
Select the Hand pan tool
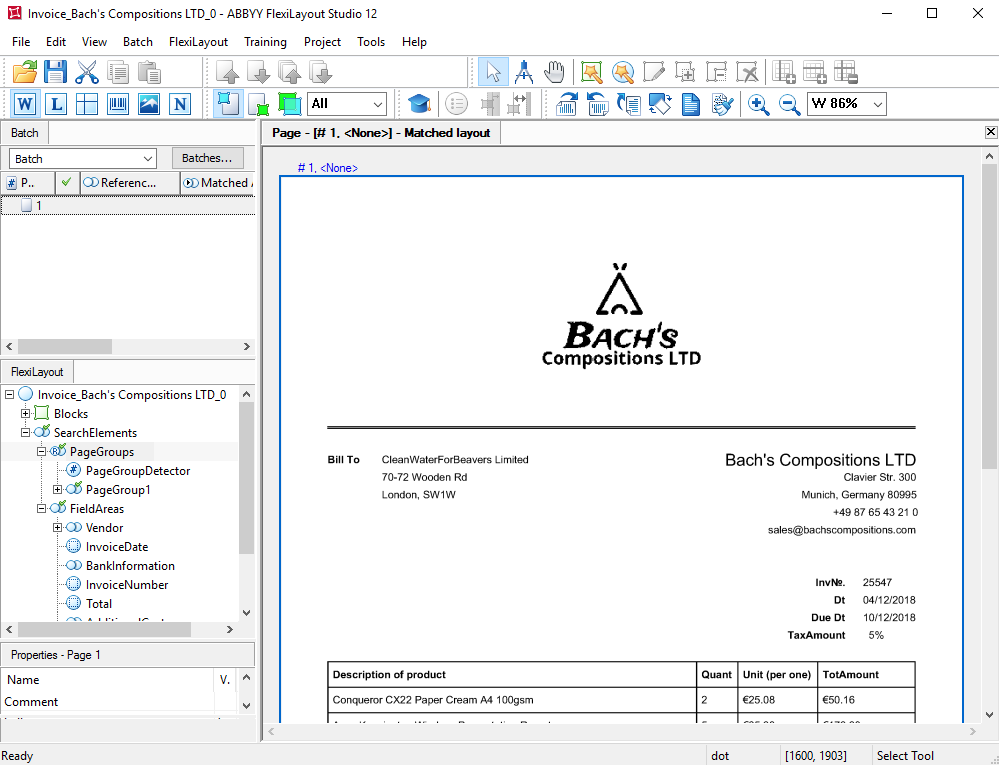(x=555, y=73)
